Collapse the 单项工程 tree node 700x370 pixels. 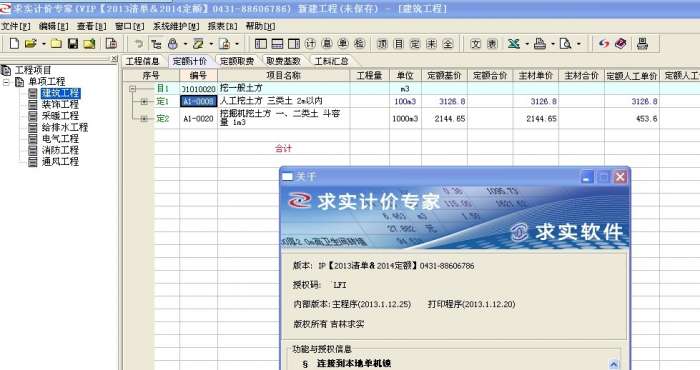coord(6,82)
